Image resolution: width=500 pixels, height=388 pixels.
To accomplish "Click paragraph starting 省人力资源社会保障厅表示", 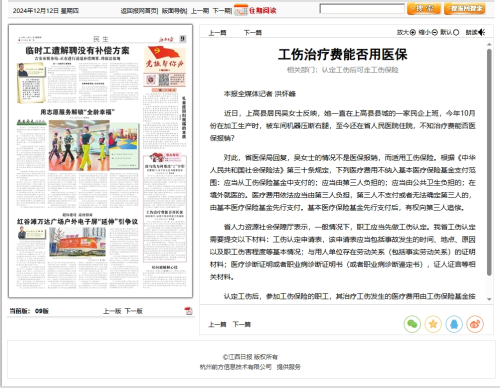I will (x=343, y=252).
